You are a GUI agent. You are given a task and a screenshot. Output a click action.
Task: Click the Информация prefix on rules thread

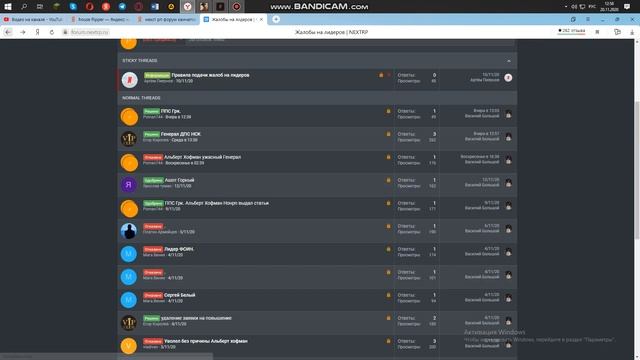click(157, 75)
